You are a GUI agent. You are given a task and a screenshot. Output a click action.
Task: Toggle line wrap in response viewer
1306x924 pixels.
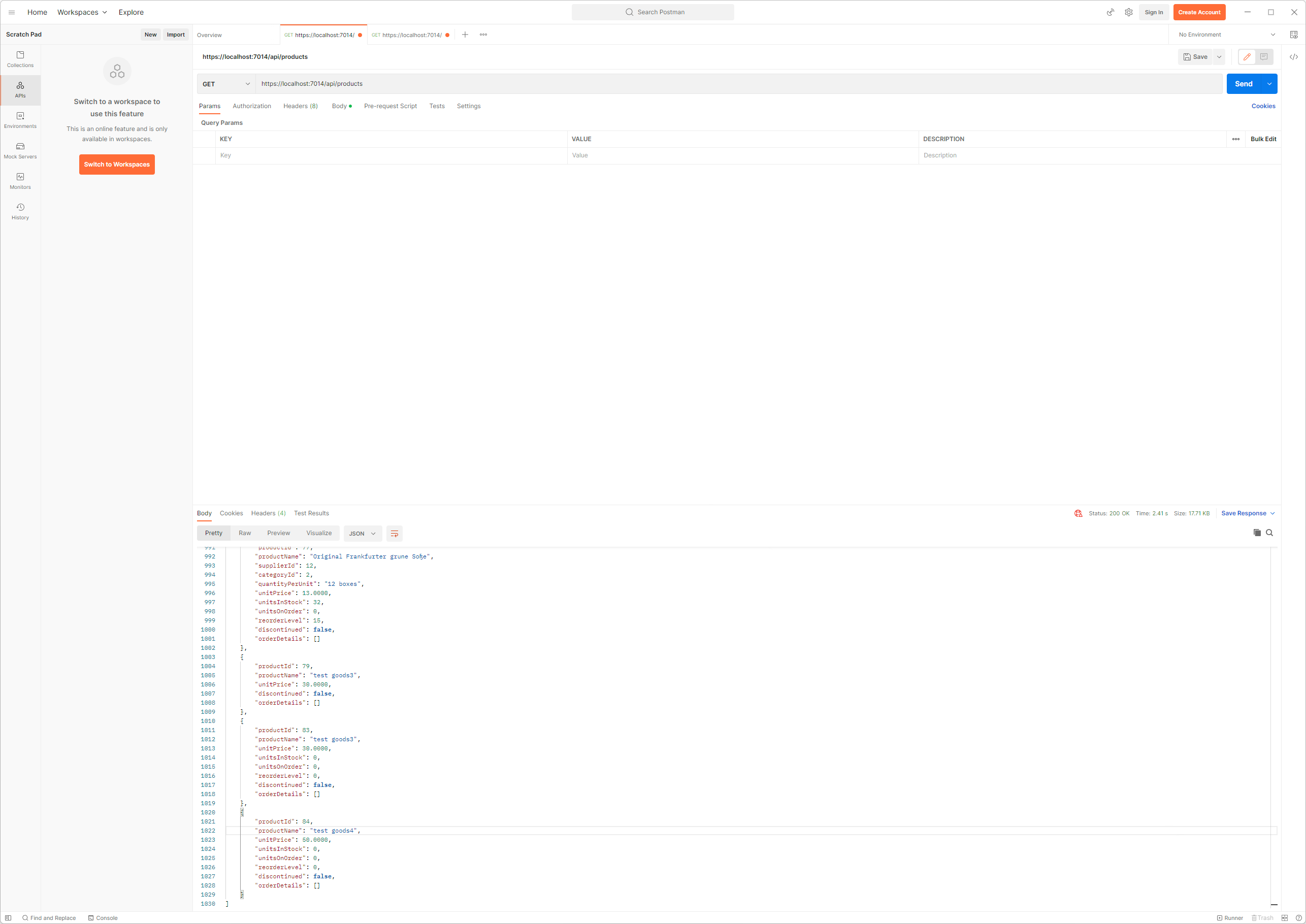click(395, 533)
